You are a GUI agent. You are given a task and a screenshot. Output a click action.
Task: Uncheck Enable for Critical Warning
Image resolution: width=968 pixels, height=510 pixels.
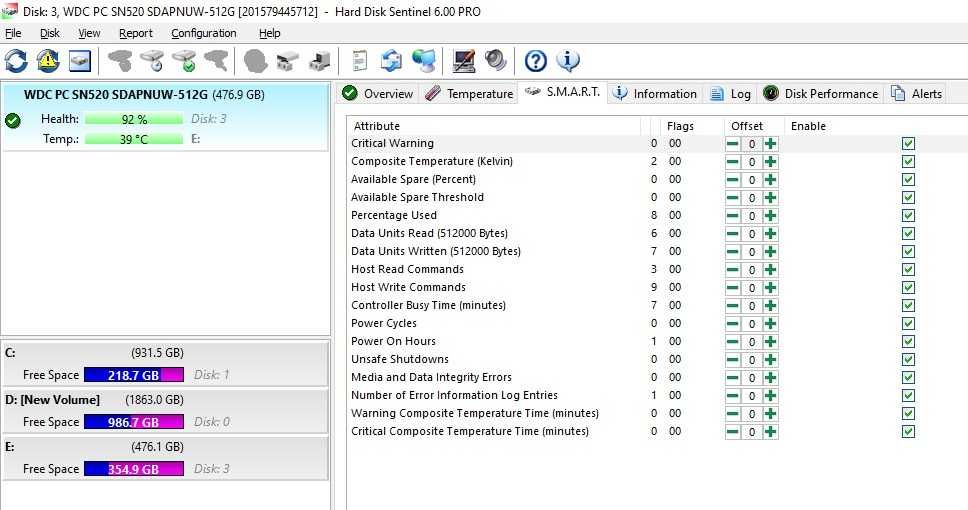pyautogui.click(x=908, y=144)
